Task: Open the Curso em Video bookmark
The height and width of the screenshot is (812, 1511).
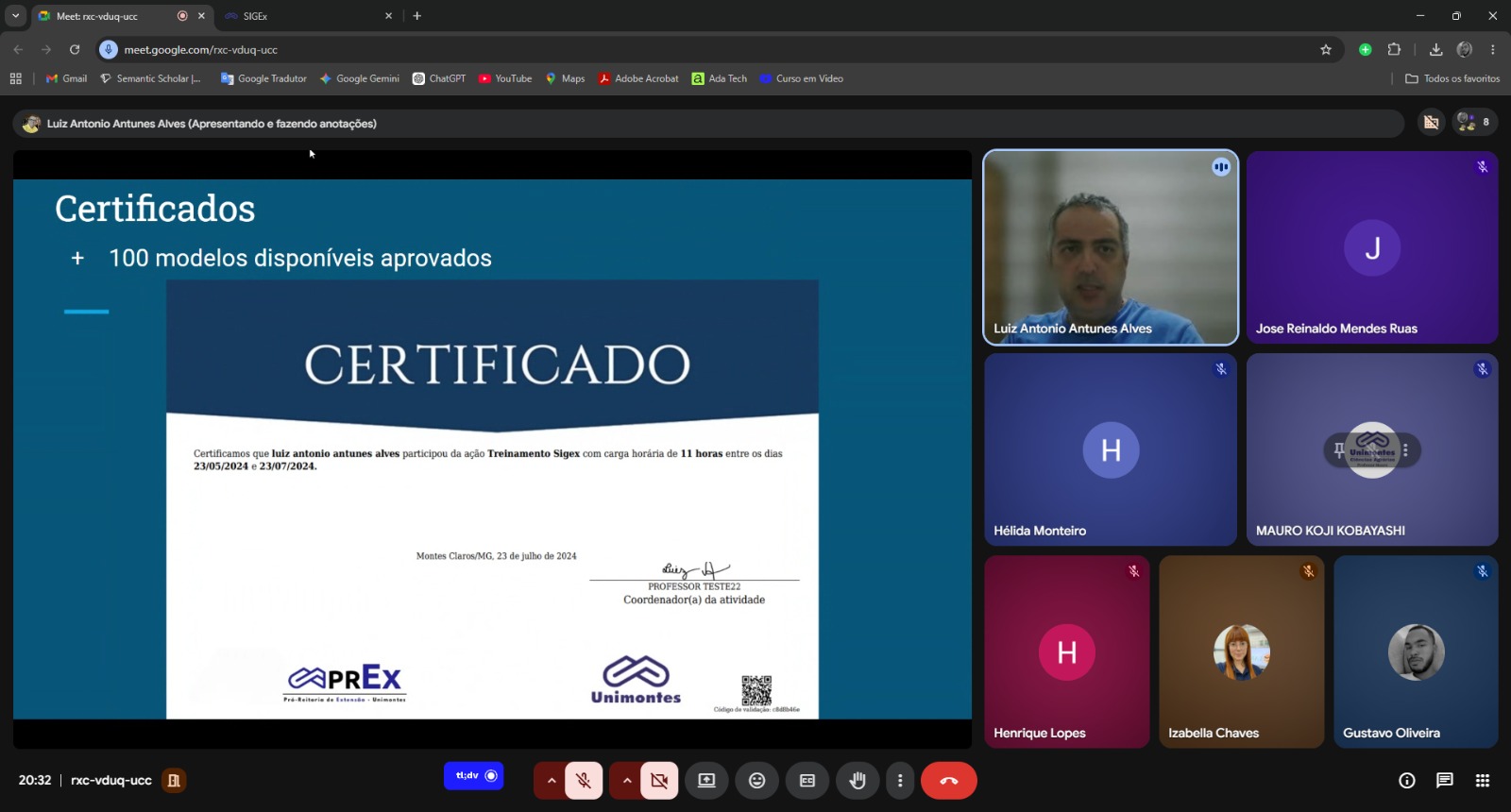Action: tap(802, 79)
